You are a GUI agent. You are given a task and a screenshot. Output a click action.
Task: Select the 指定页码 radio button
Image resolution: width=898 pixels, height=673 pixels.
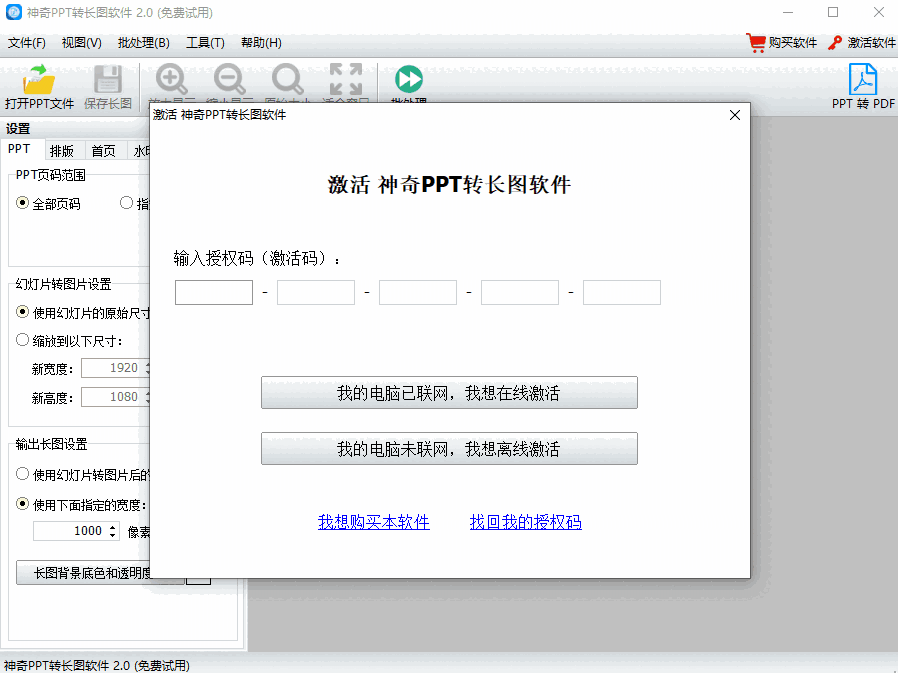(x=127, y=203)
